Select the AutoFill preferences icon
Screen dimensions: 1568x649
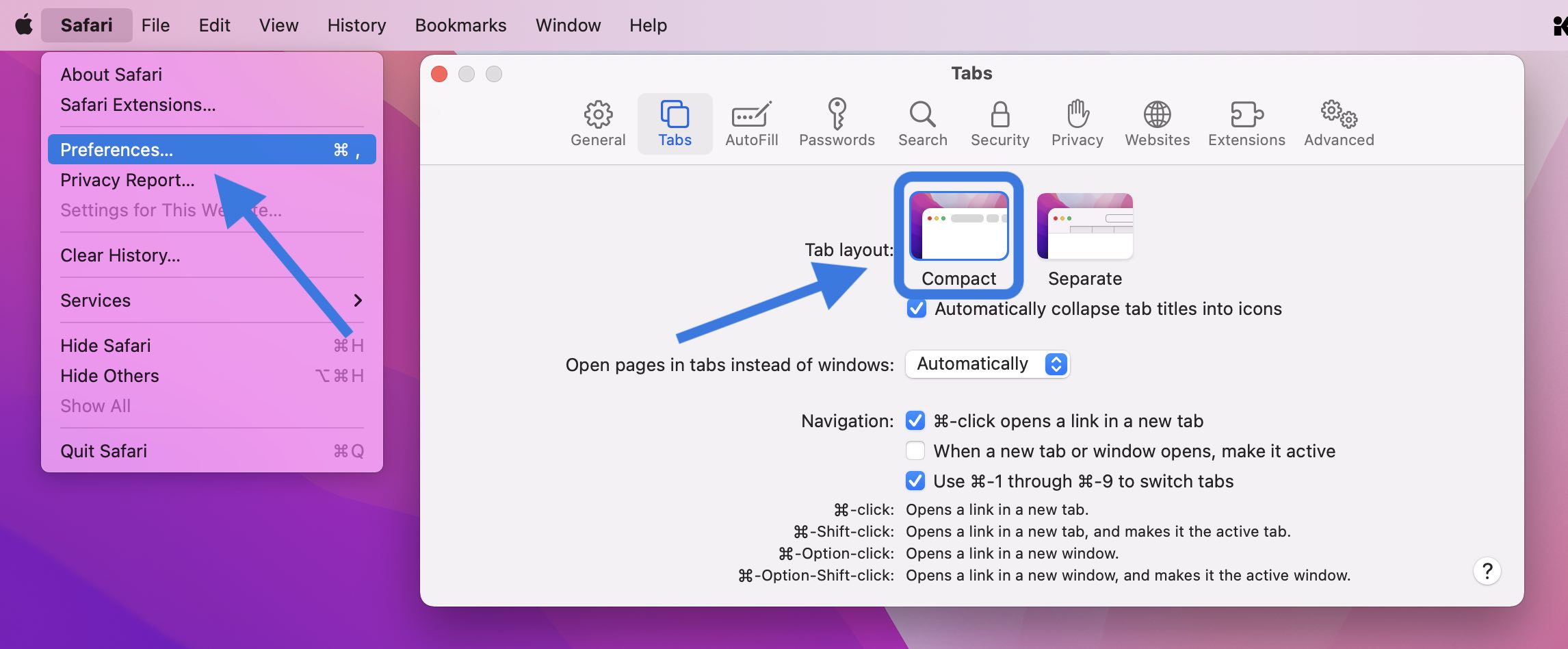coord(751,124)
